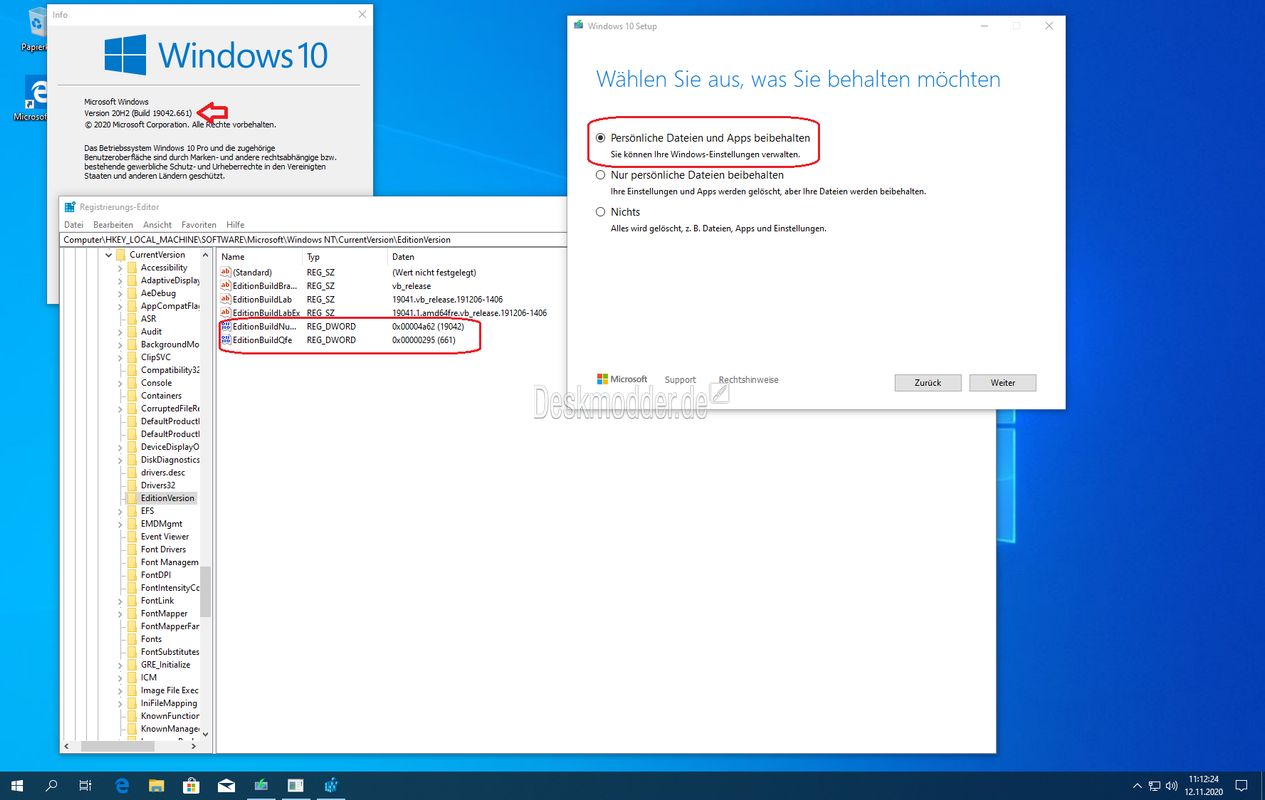Click the '0x00000295 (661)' data value

(424, 340)
